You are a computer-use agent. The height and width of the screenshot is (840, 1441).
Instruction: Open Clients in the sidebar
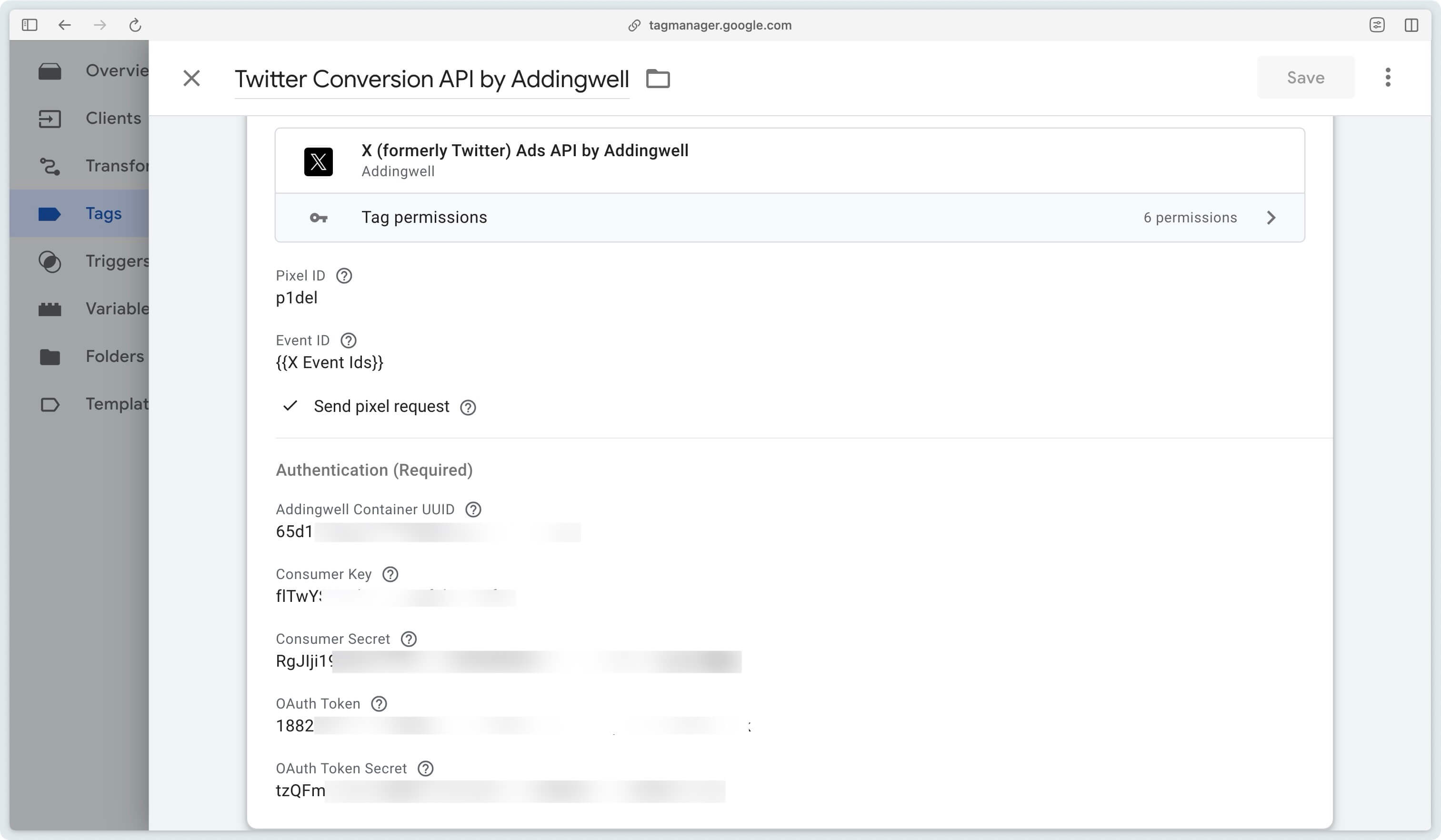click(79, 119)
